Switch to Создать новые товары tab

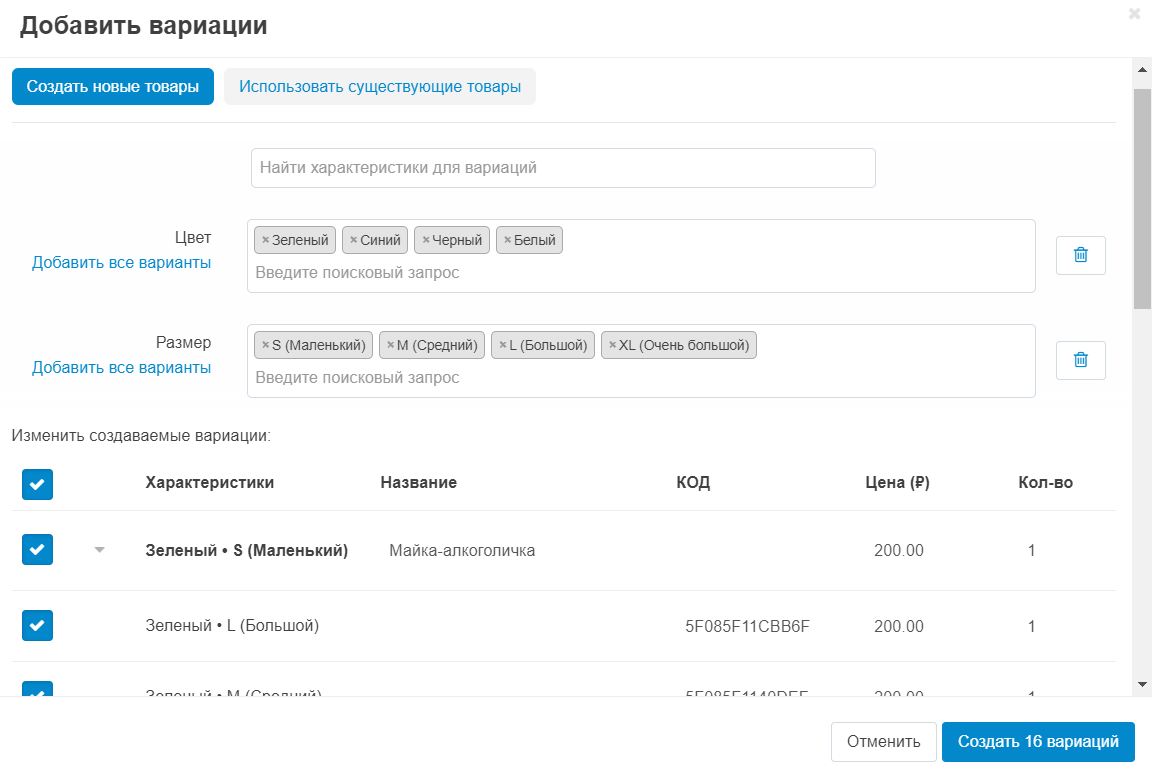pos(113,87)
